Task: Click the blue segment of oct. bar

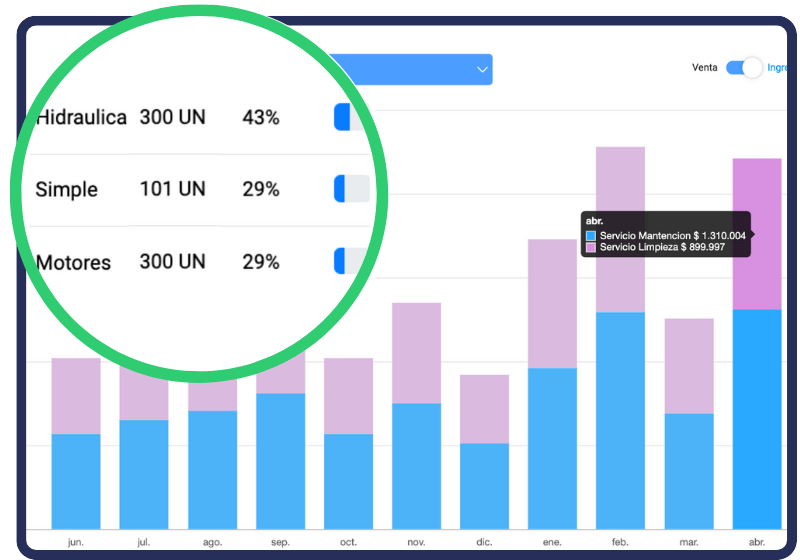Action: coord(348,481)
